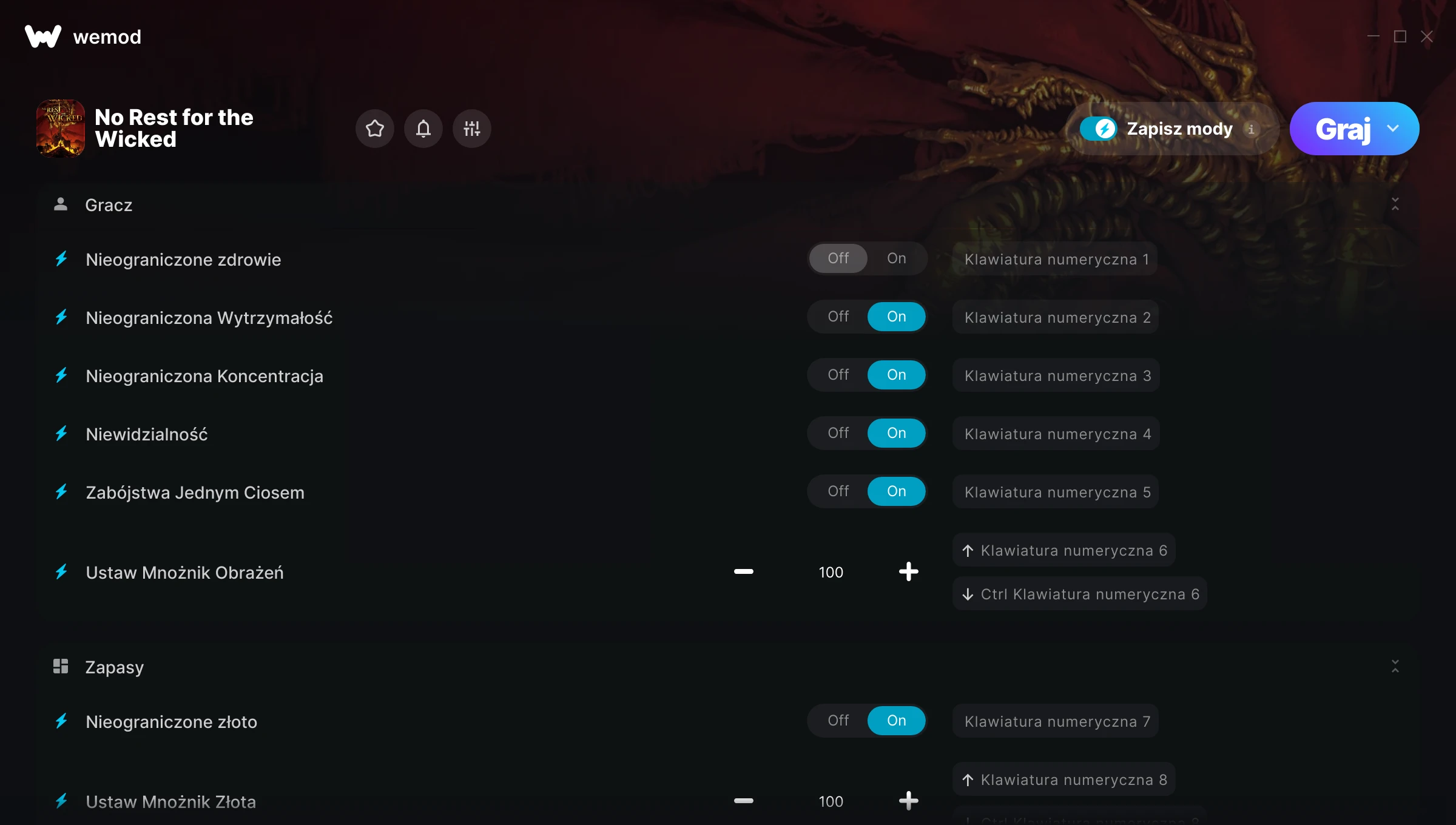This screenshot has height=825, width=1456.
Task: Collapse the Zapasy section
Action: [x=1395, y=667]
